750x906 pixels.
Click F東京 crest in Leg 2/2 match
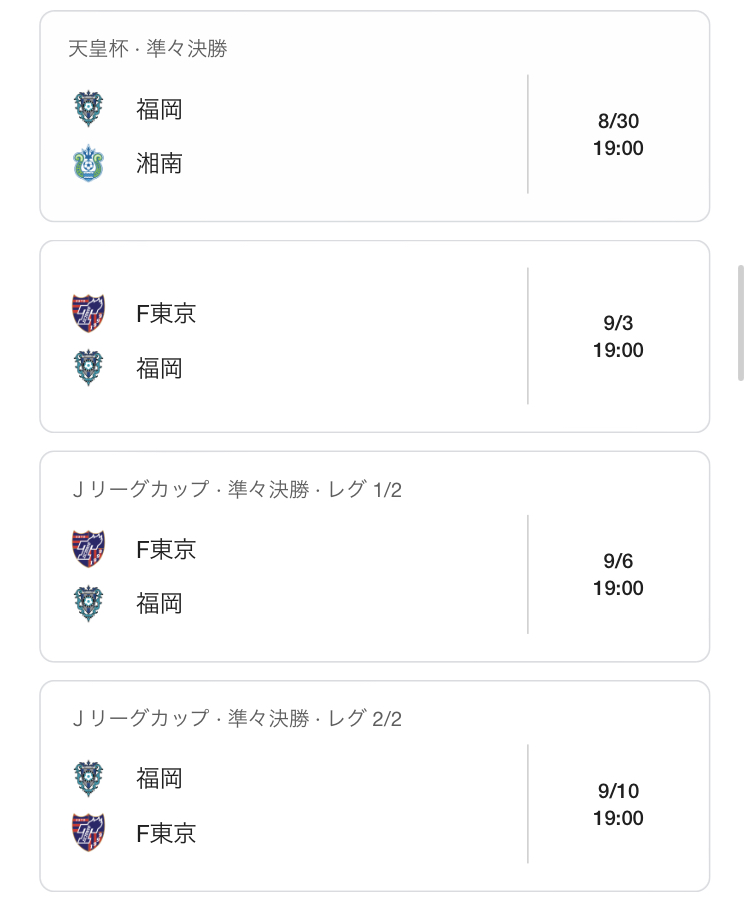[88, 833]
